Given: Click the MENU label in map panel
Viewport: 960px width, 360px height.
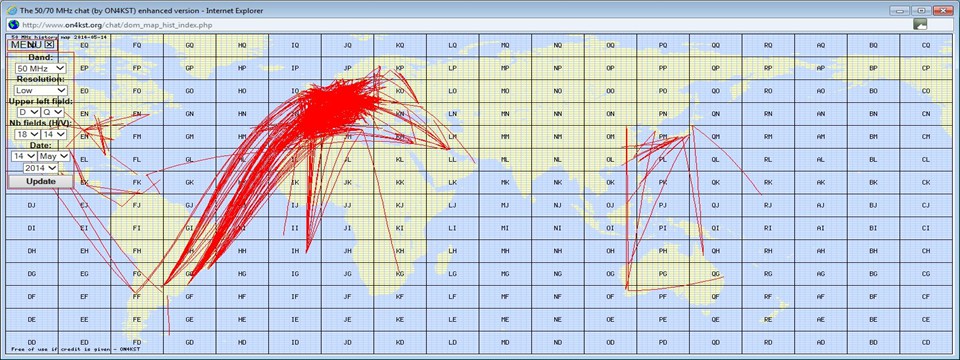Looking at the screenshot, I should 26,45.
